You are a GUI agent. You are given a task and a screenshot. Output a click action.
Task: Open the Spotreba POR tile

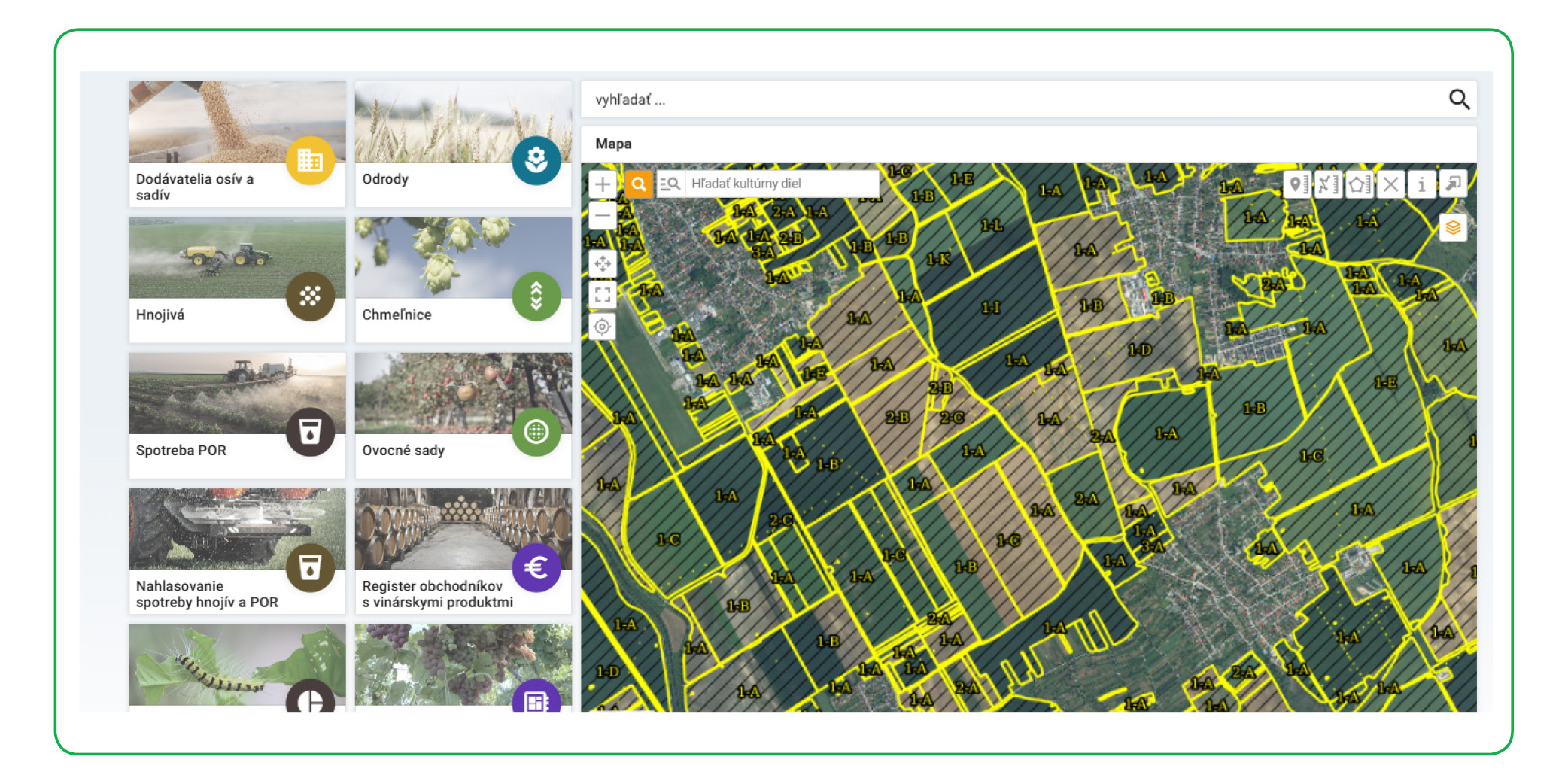pos(236,415)
